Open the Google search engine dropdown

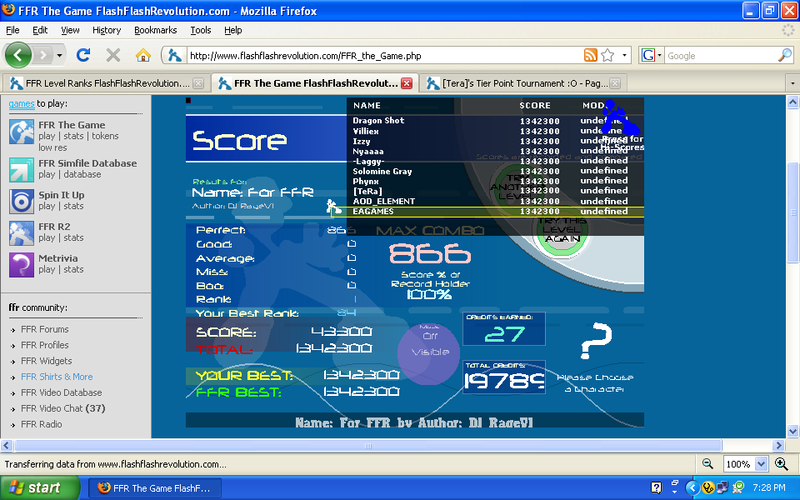(652, 55)
